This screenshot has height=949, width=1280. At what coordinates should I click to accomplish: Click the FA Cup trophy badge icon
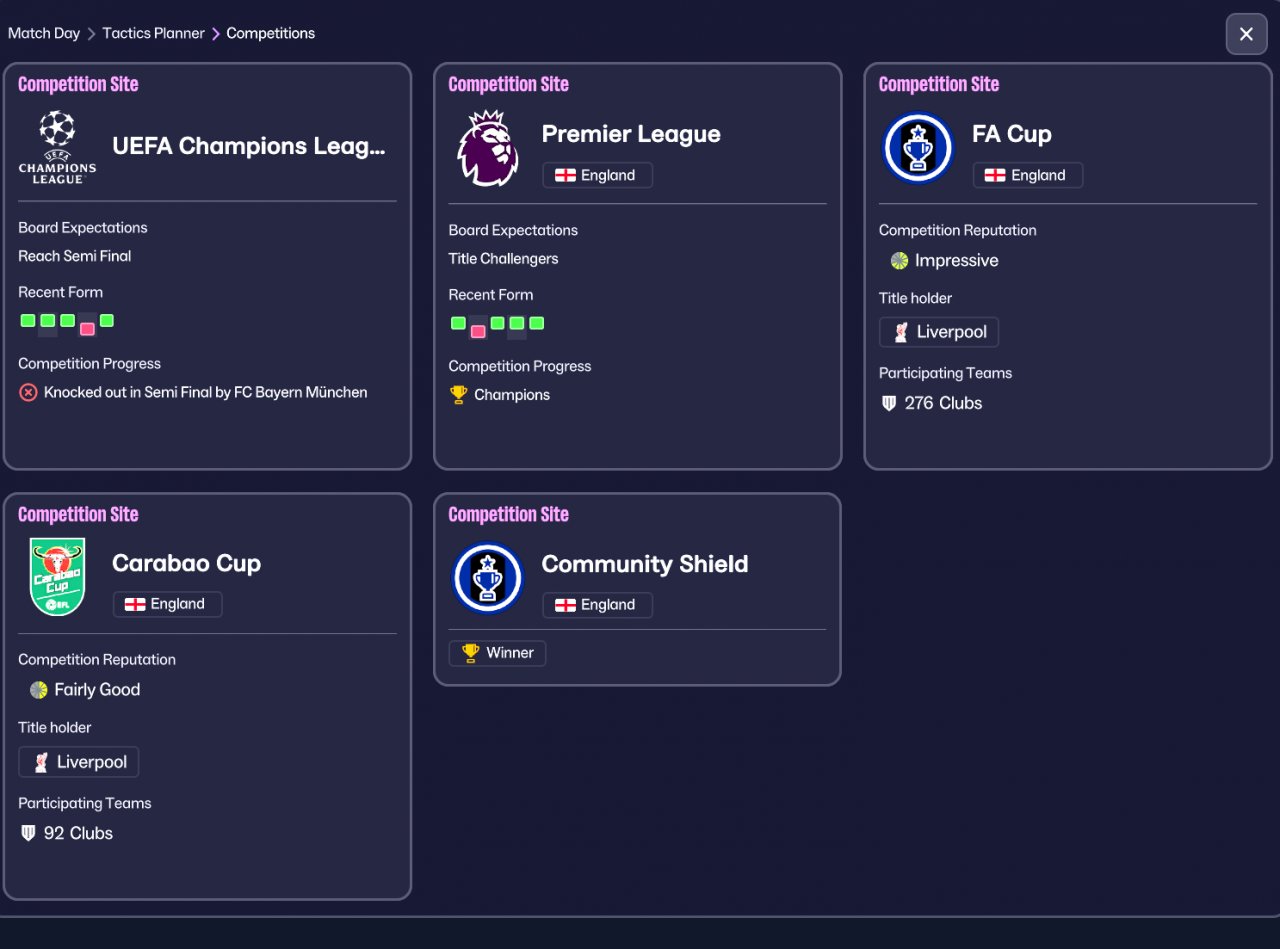pyautogui.click(x=918, y=148)
